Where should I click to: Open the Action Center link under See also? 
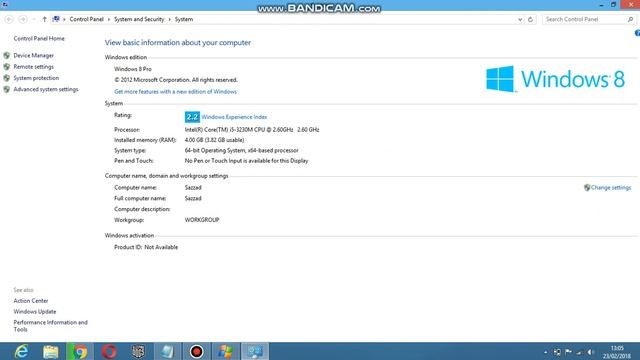pyautogui.click(x=31, y=301)
